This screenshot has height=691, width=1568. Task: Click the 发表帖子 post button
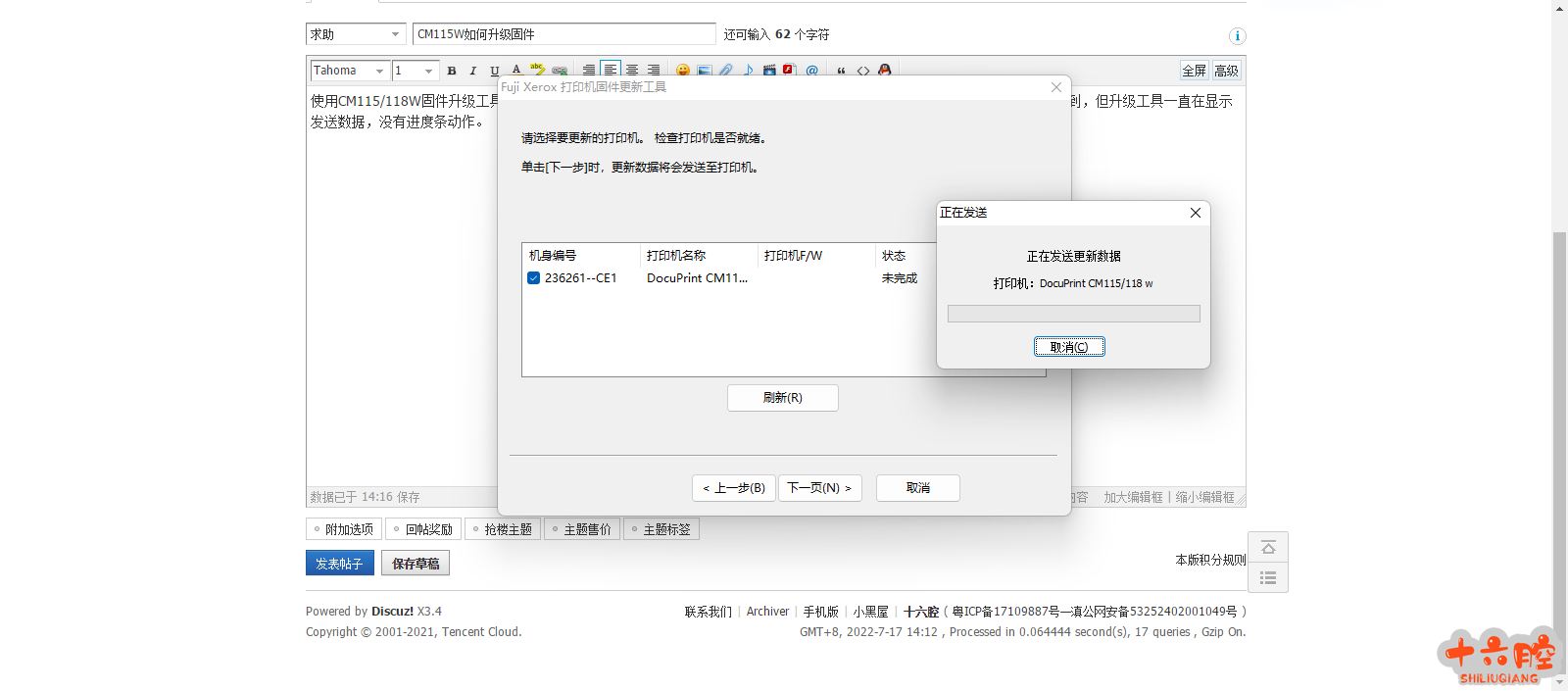(x=339, y=564)
